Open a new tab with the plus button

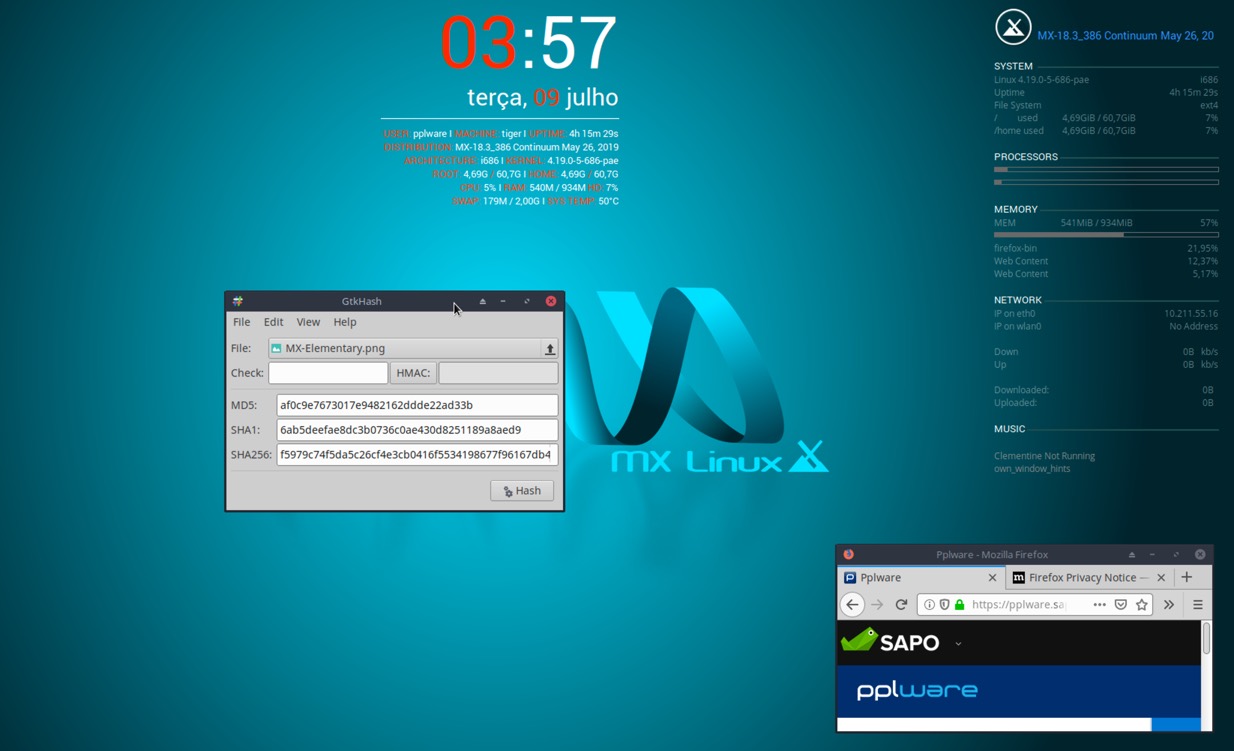[x=1187, y=577]
